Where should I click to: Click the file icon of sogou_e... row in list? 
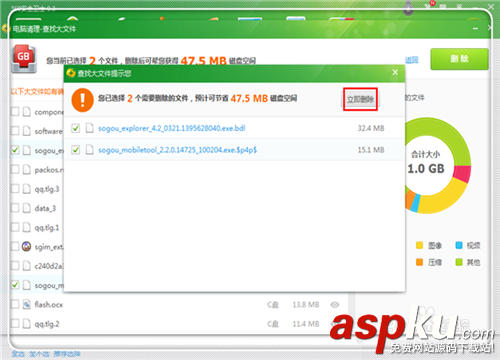coord(27,150)
